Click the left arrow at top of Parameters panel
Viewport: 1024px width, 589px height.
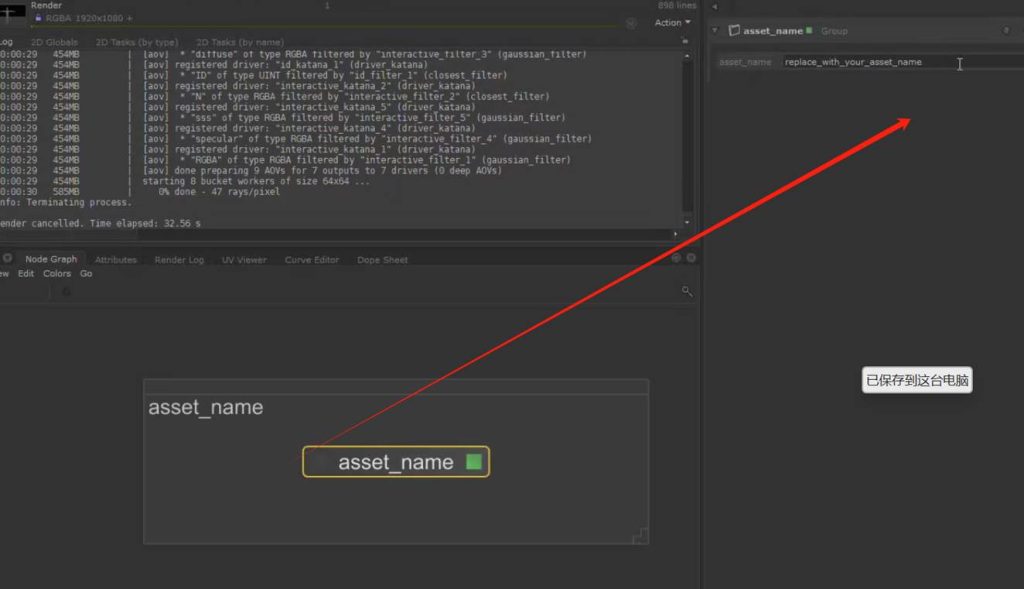tap(714, 6)
